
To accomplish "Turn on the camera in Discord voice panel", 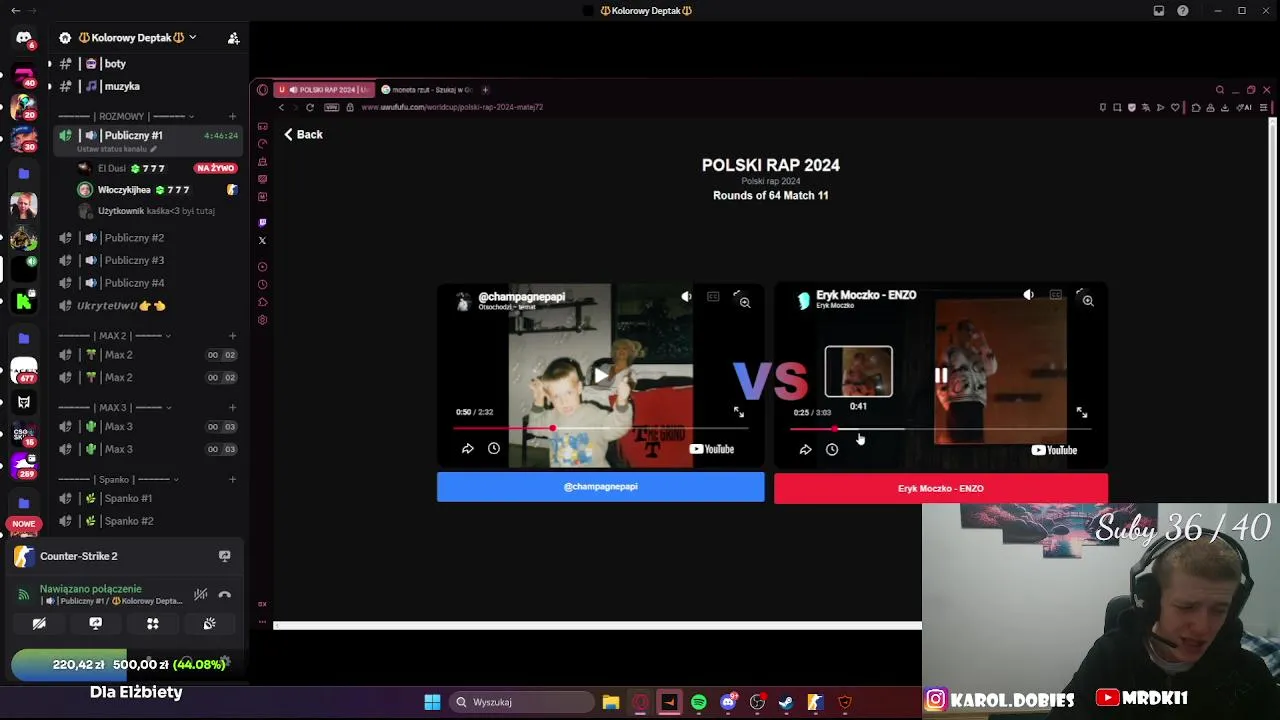I will click(39, 624).
